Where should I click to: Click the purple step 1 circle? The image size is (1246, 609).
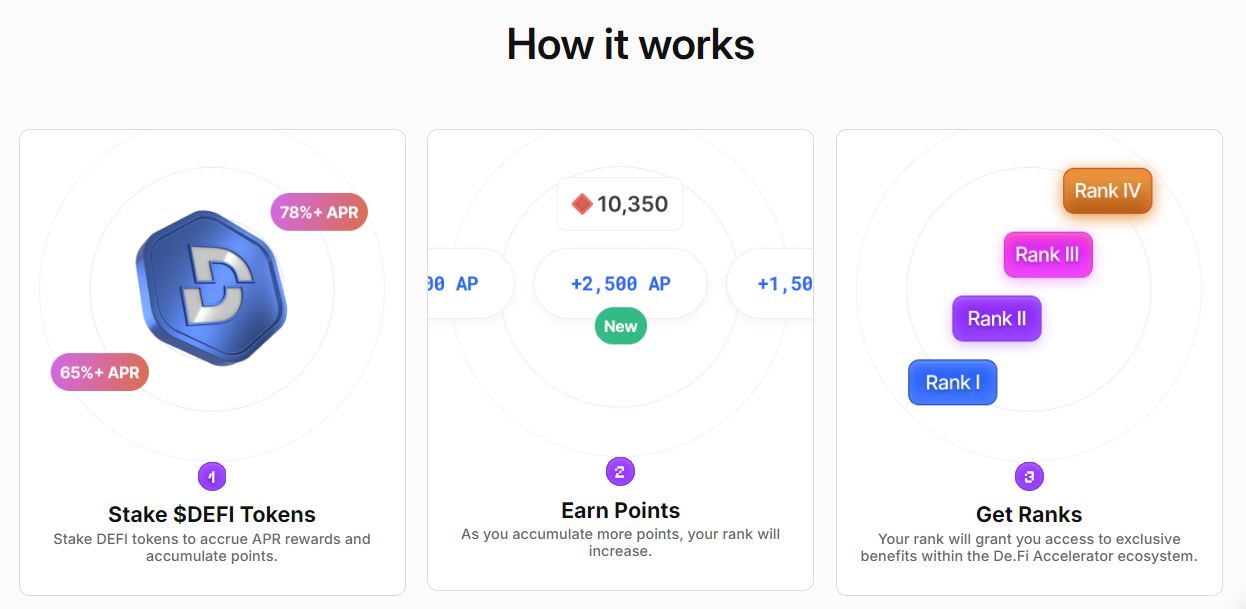click(212, 477)
